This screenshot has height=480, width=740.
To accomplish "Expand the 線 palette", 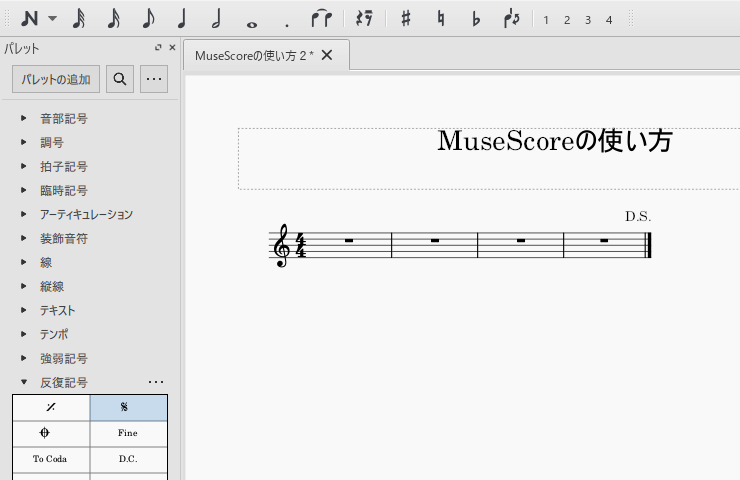I will click(24, 262).
